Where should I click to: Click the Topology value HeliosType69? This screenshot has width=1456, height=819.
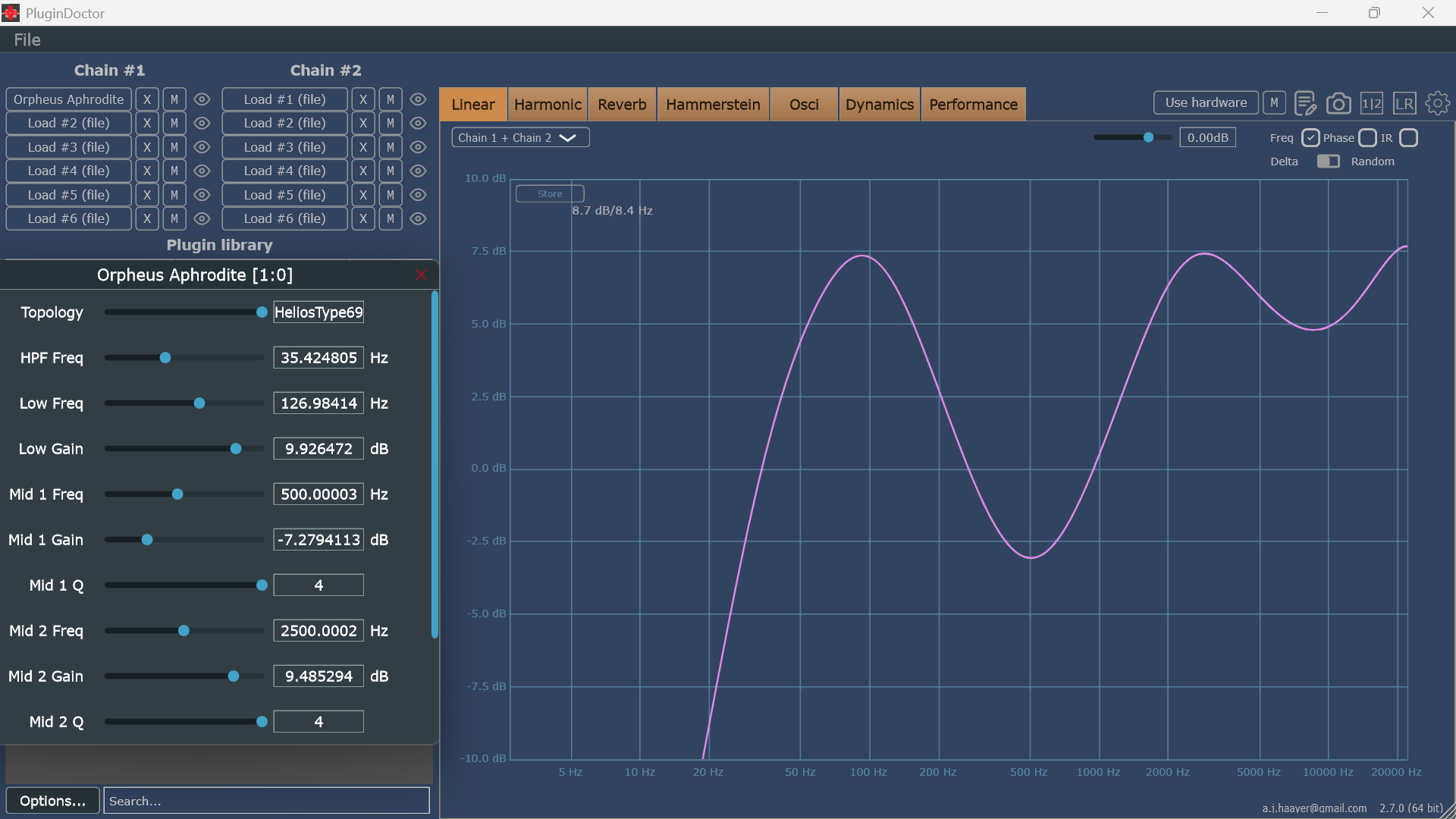pos(318,312)
